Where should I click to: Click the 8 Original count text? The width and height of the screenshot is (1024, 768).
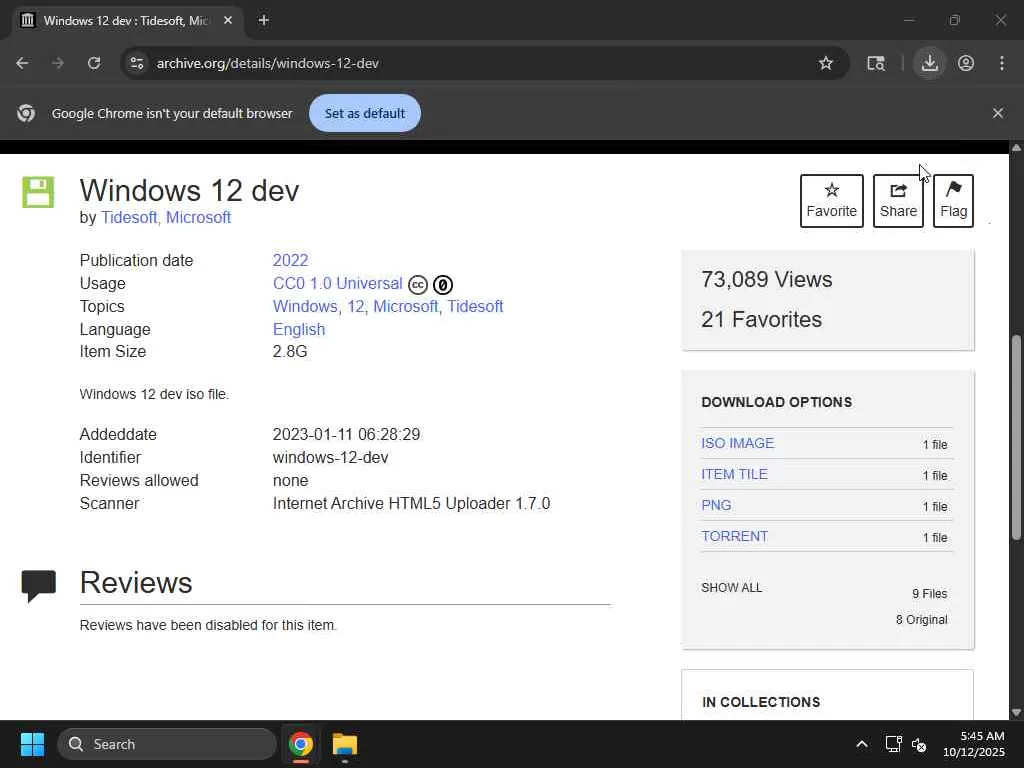(x=921, y=620)
